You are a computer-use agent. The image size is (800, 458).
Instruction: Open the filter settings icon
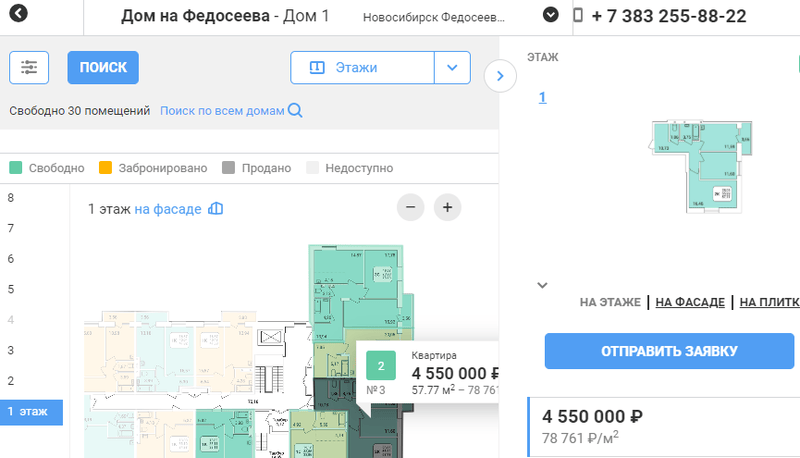(x=29, y=67)
